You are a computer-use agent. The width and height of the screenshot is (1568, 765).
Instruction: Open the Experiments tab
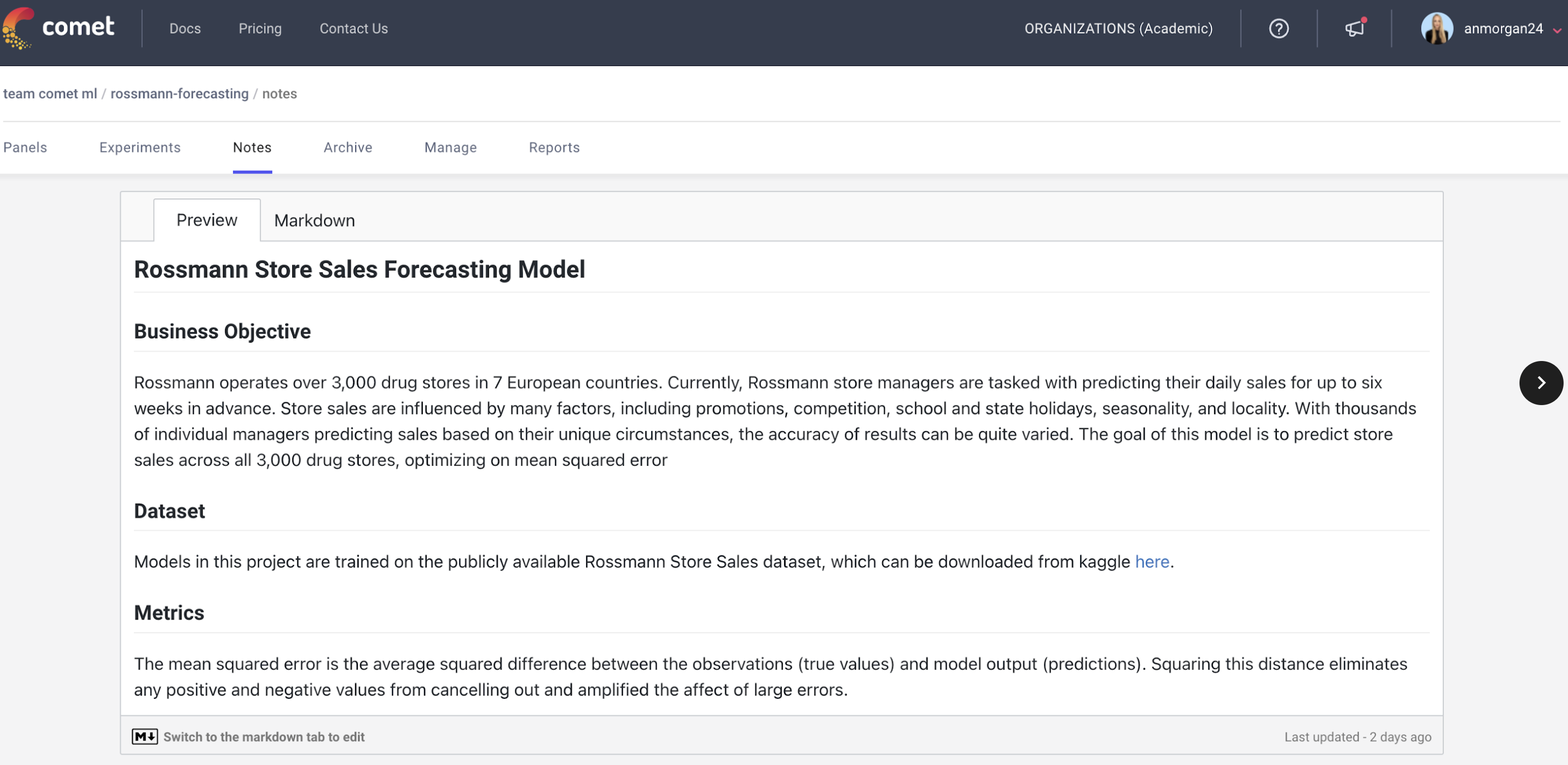(x=140, y=146)
